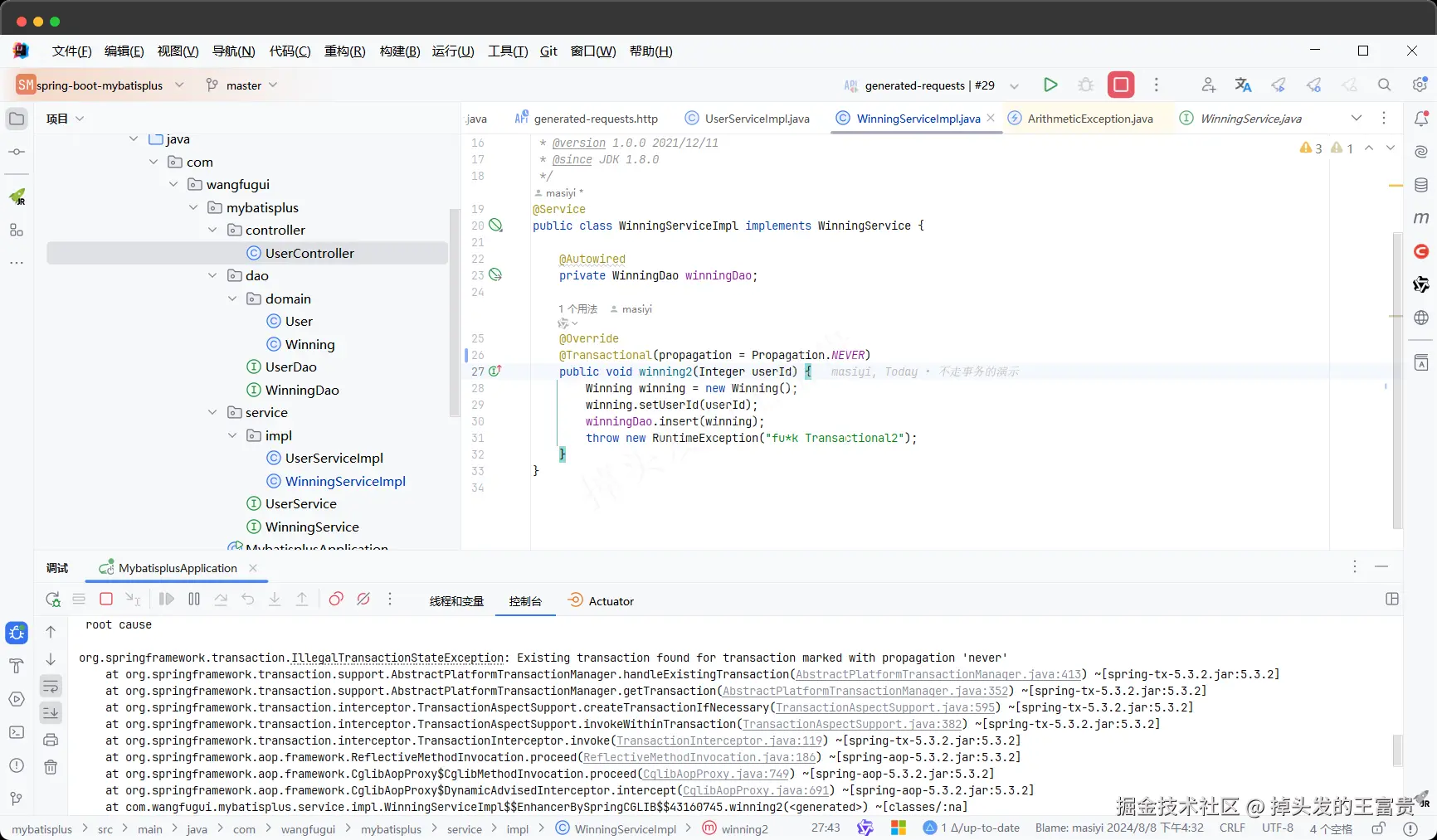Image resolution: width=1437 pixels, height=840 pixels.
Task: Open the TransactionAspectSupport.java:595 stack trace link
Action: [885, 707]
